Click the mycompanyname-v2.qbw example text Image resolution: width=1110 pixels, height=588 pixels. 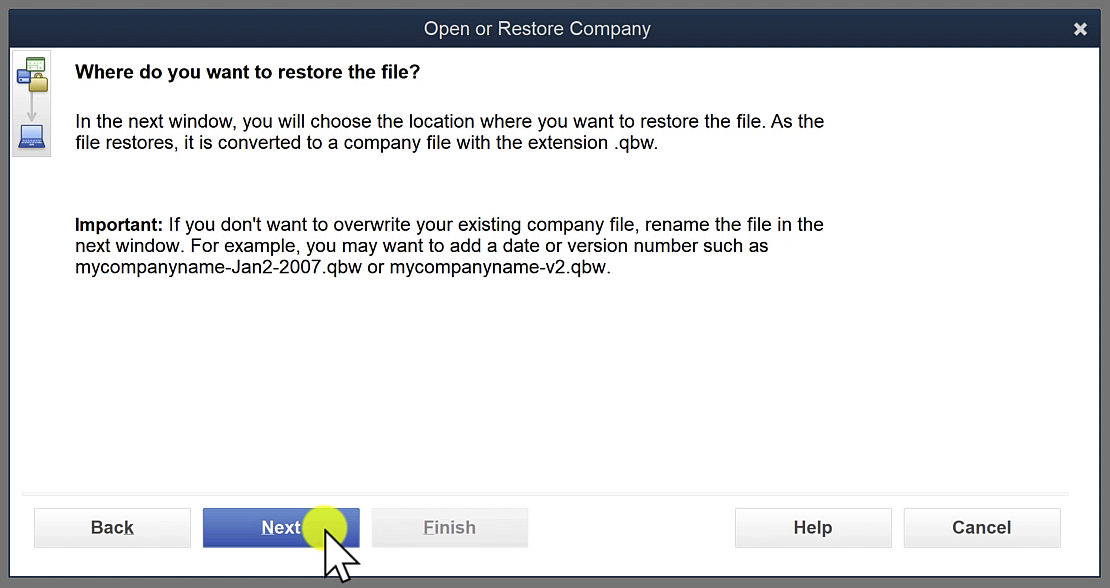click(500, 267)
